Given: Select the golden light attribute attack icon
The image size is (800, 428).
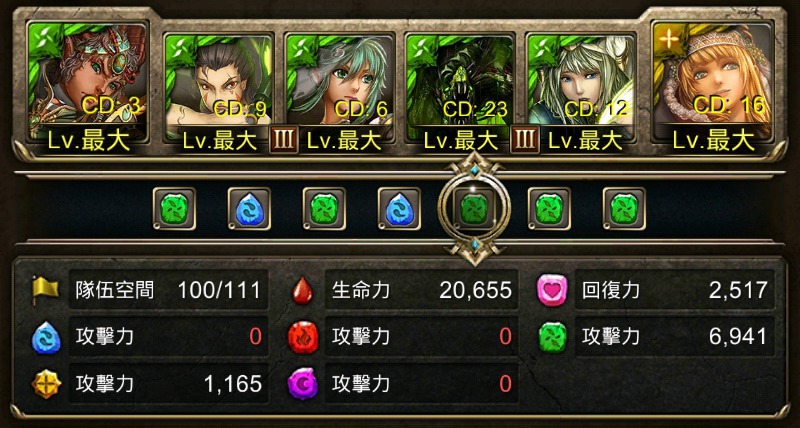Looking at the screenshot, I should pyautogui.click(x=46, y=383).
